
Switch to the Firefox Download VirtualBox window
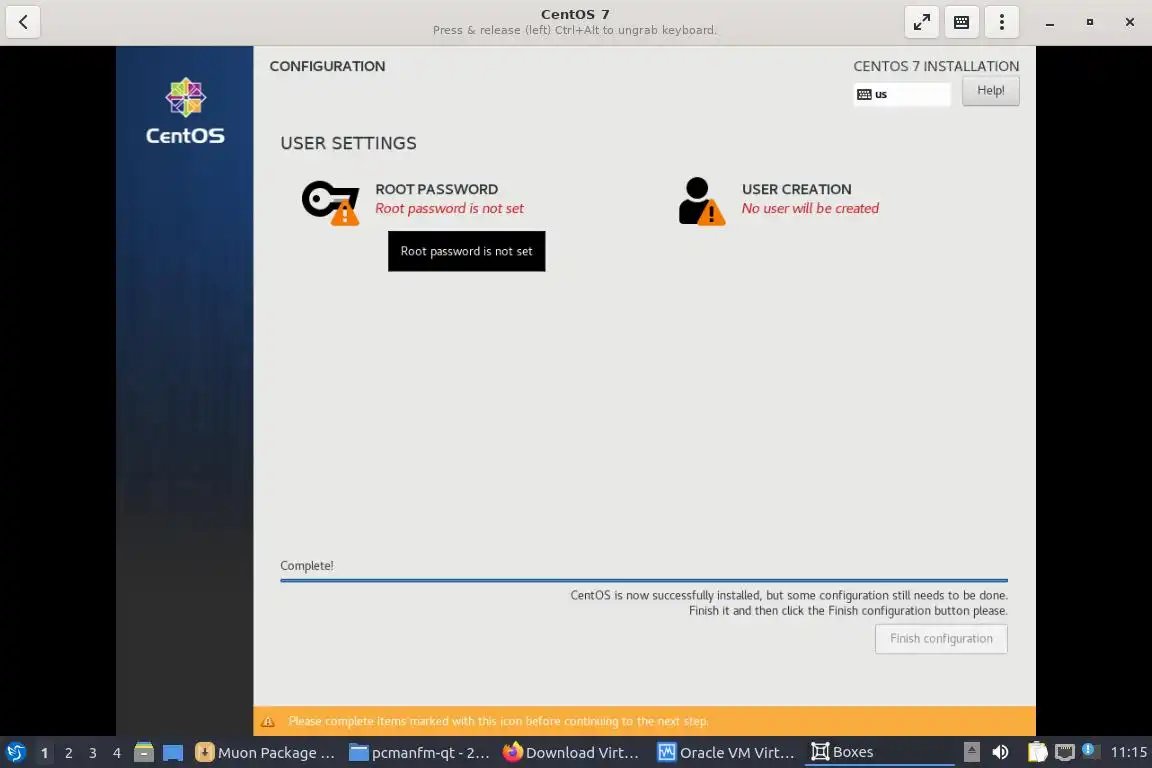click(572, 752)
